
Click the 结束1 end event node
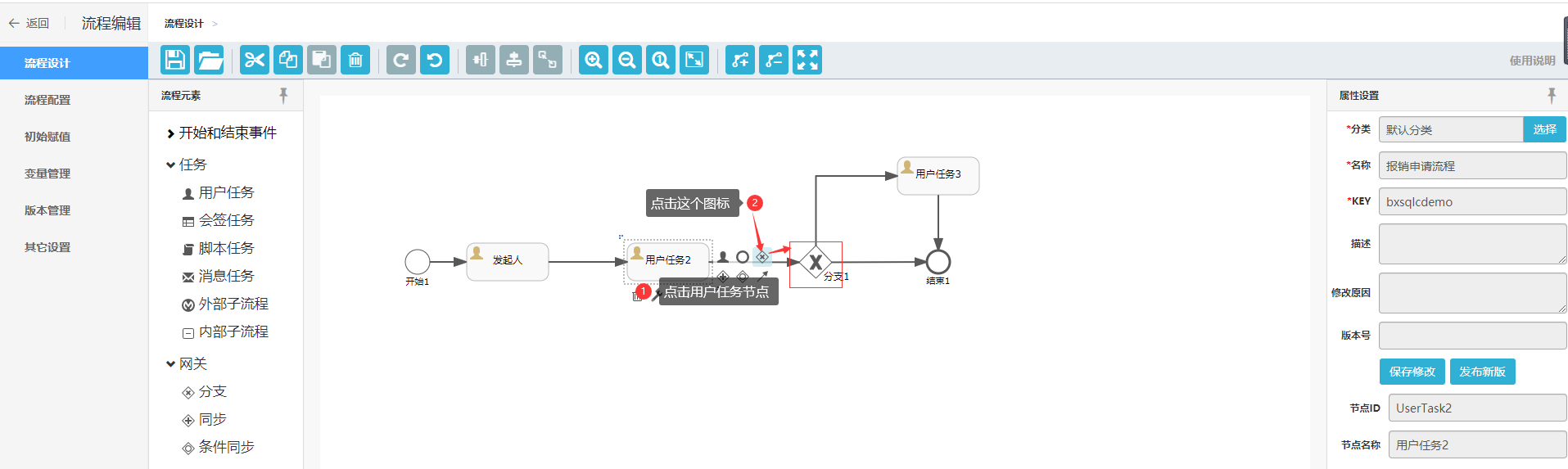click(x=938, y=262)
